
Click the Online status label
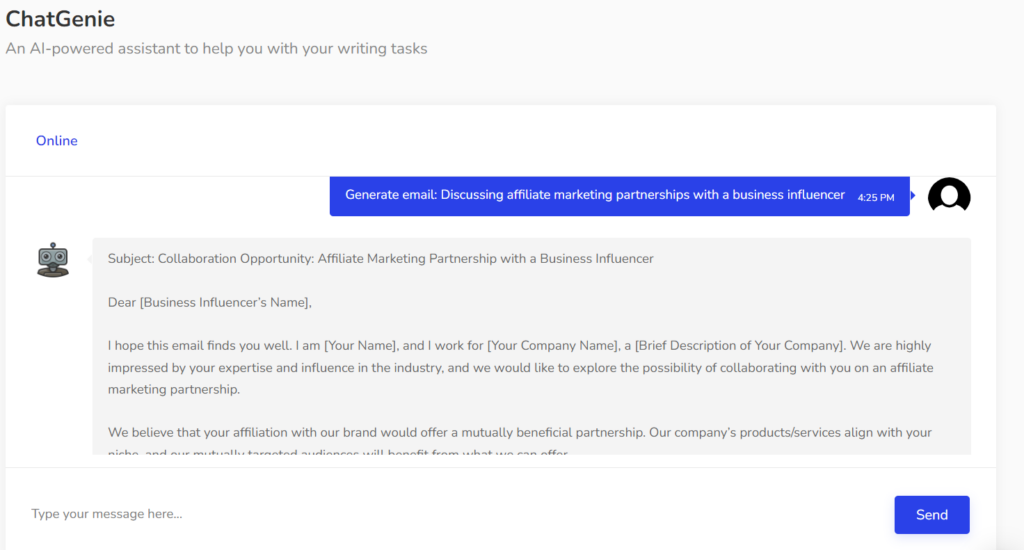point(57,141)
